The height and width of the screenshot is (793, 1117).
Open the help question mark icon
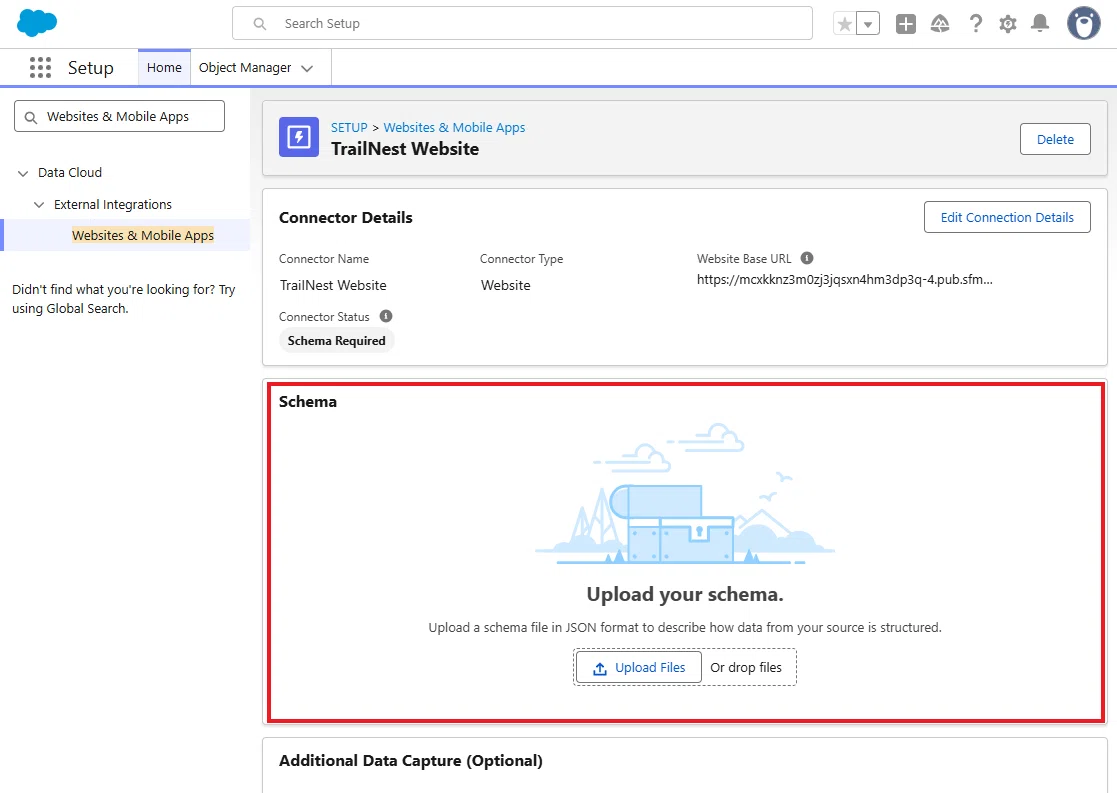[x=976, y=24]
